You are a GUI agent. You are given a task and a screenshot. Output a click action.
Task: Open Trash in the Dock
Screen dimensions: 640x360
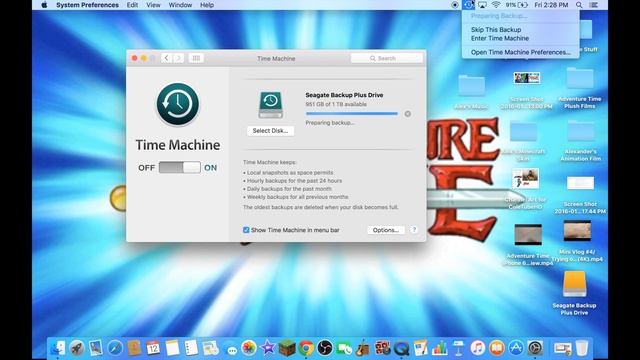tap(582, 348)
